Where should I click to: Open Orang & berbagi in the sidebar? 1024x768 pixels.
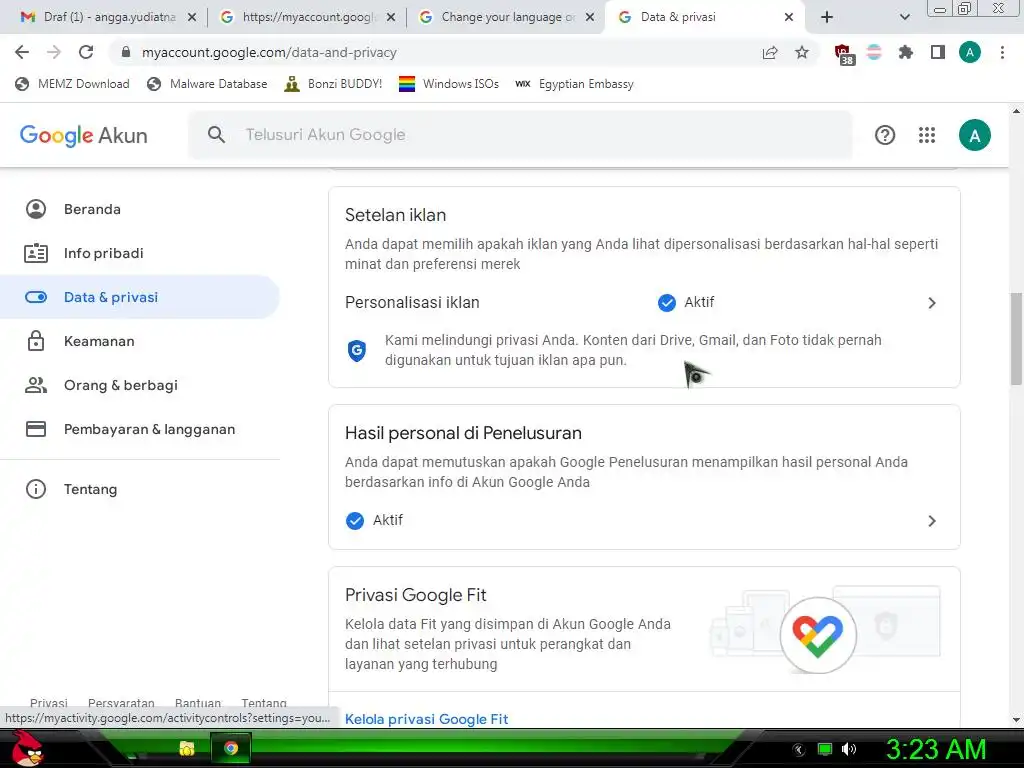[140, 385]
